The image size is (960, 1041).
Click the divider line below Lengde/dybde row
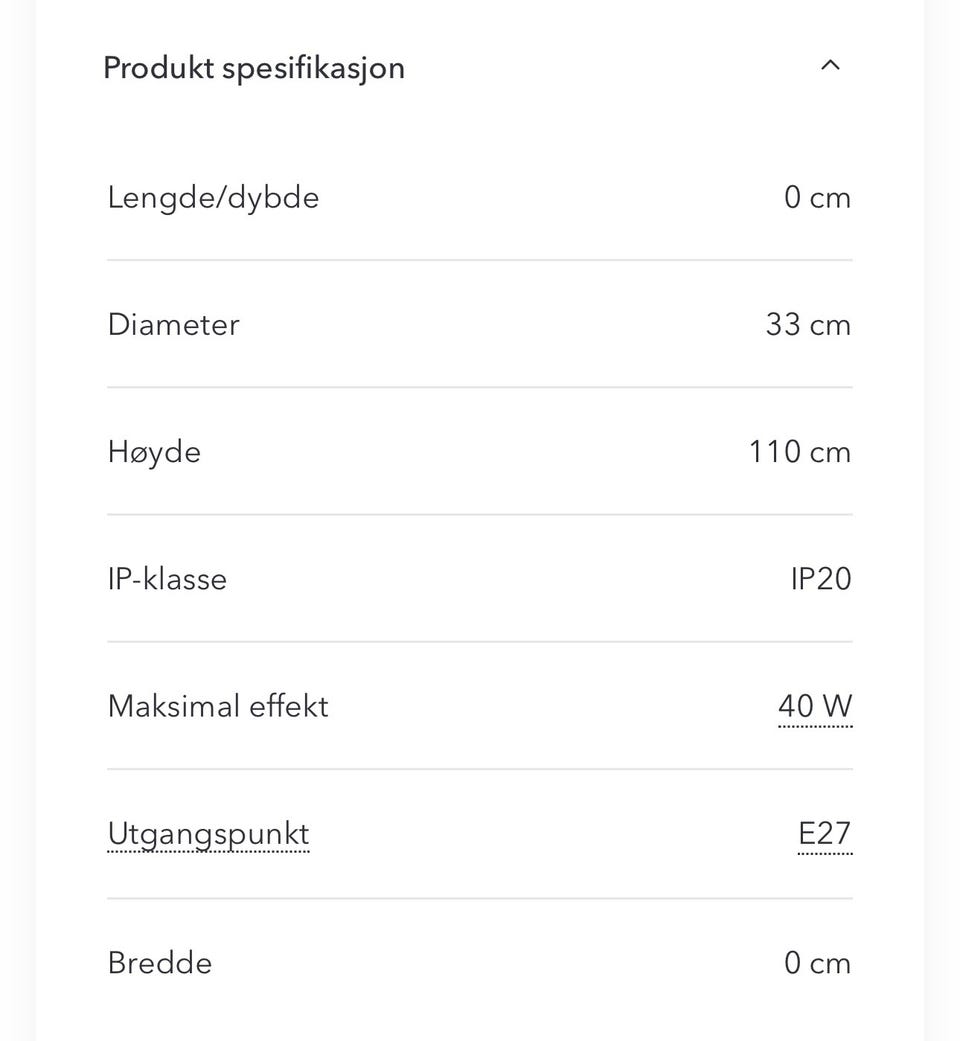tap(480, 260)
